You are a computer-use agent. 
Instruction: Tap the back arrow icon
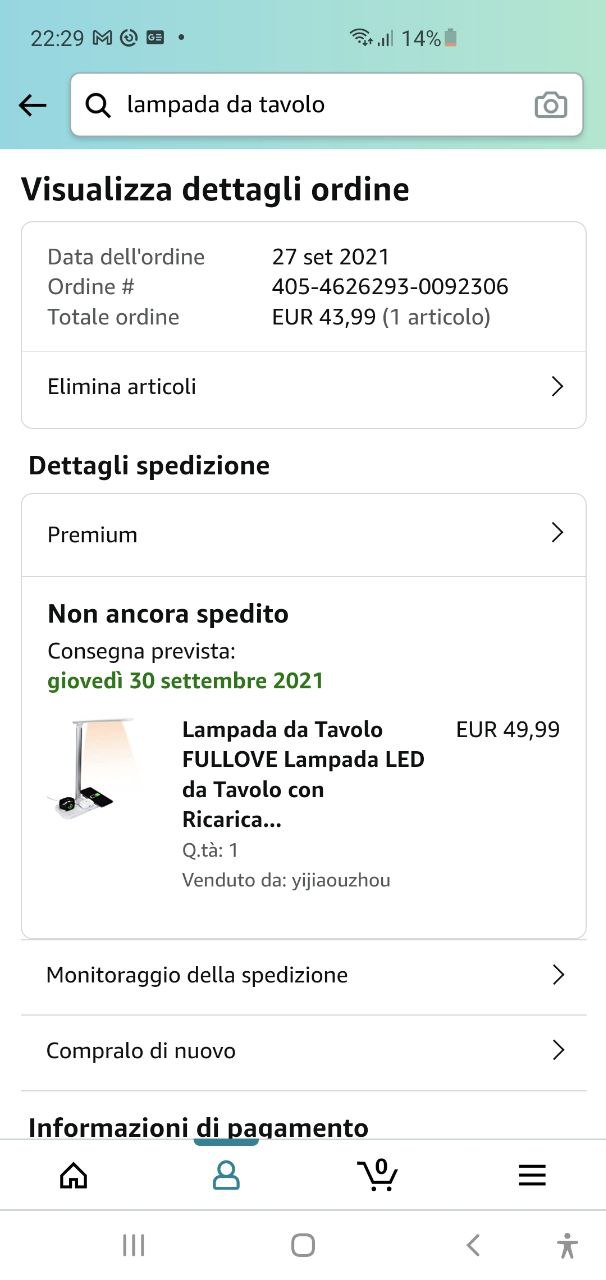click(33, 105)
